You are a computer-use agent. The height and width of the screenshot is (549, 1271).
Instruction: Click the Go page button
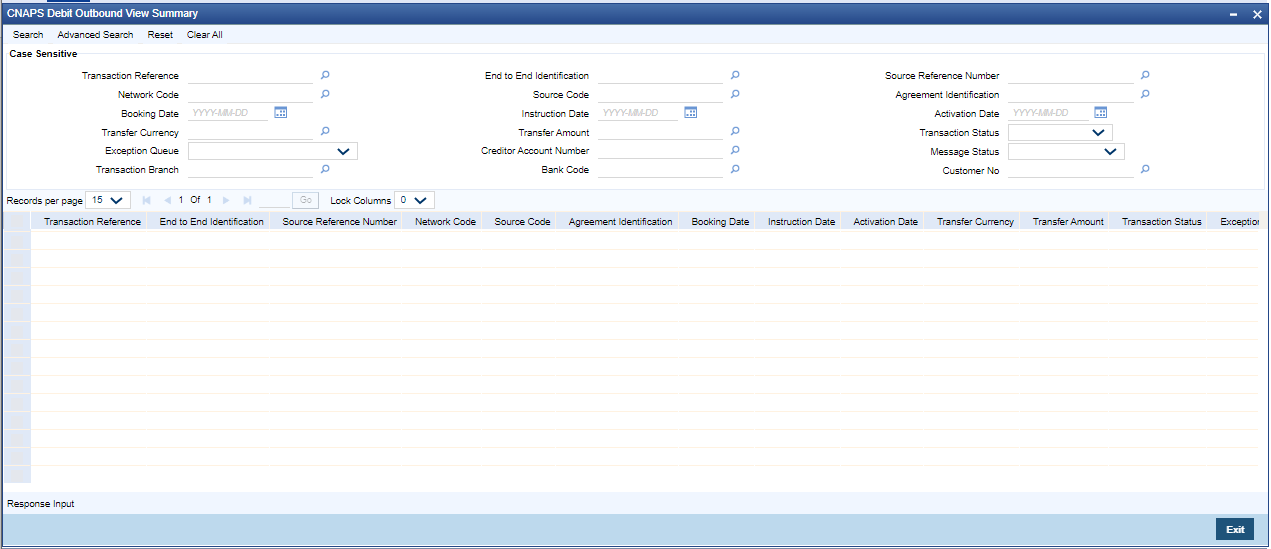305,200
